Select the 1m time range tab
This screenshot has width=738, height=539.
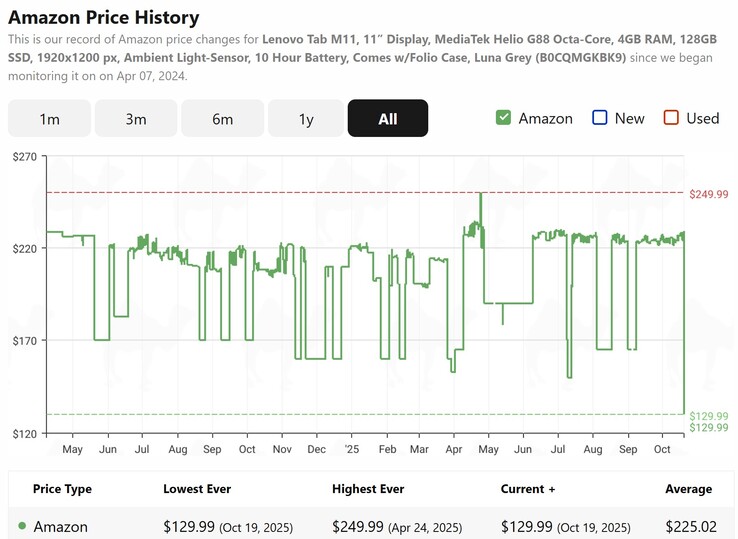(x=49, y=119)
